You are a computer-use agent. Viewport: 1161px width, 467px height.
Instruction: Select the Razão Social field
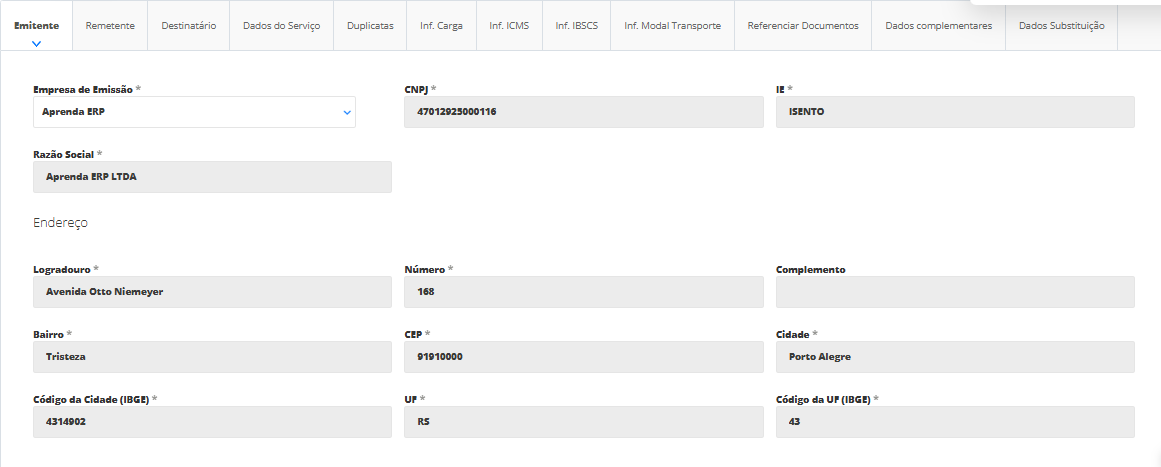tap(212, 177)
